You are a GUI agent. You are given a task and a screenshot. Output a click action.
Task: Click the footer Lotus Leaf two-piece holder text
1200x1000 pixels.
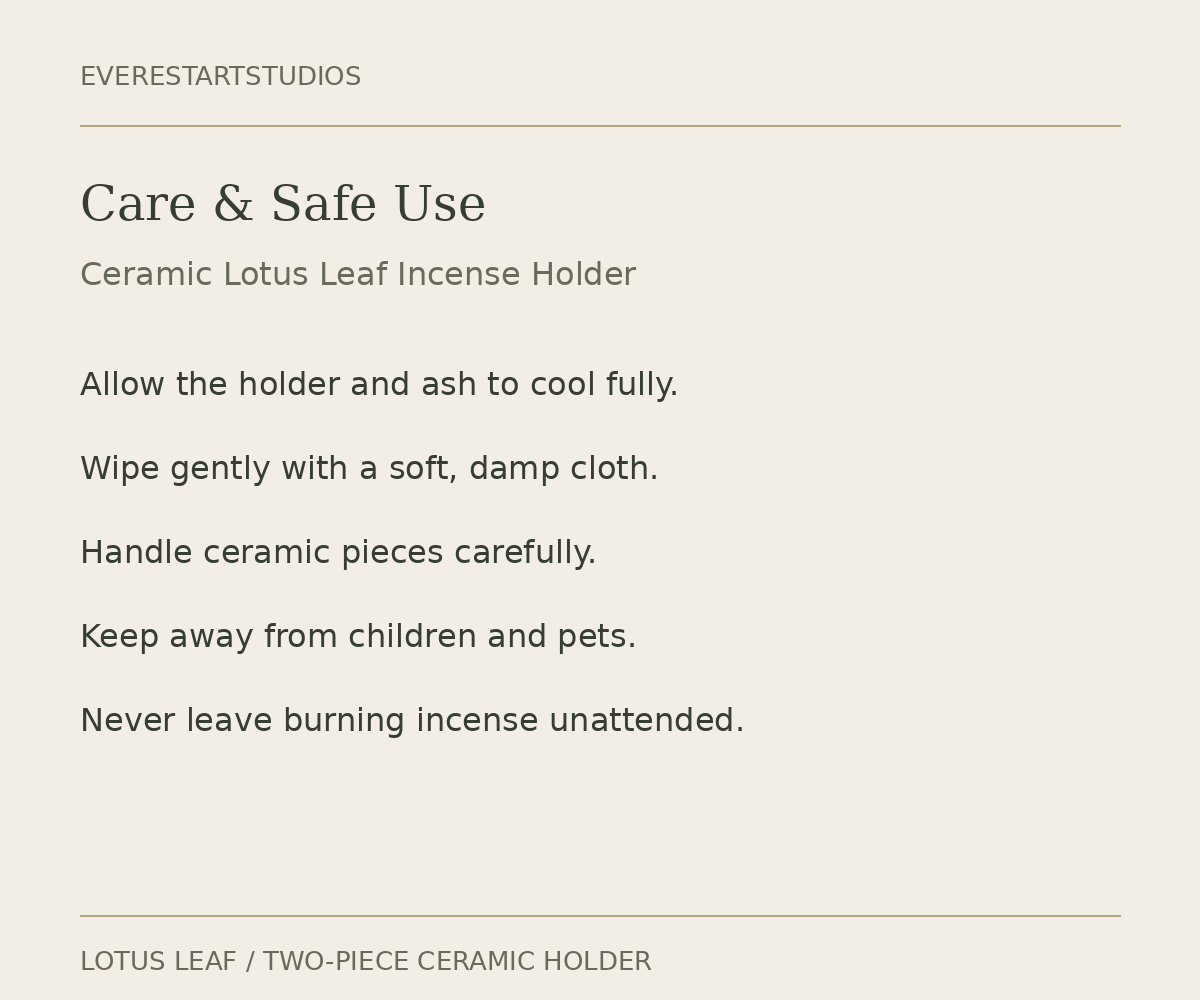pyautogui.click(x=365, y=962)
